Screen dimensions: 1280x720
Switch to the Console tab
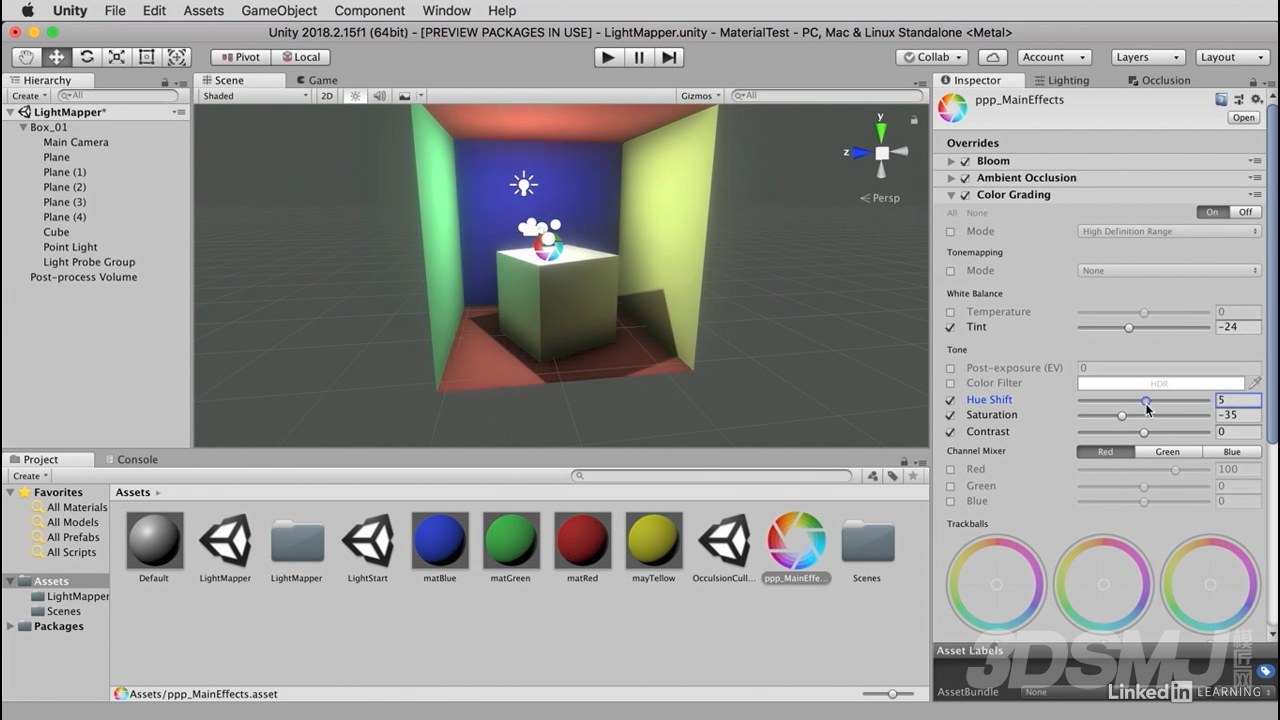click(x=131, y=460)
